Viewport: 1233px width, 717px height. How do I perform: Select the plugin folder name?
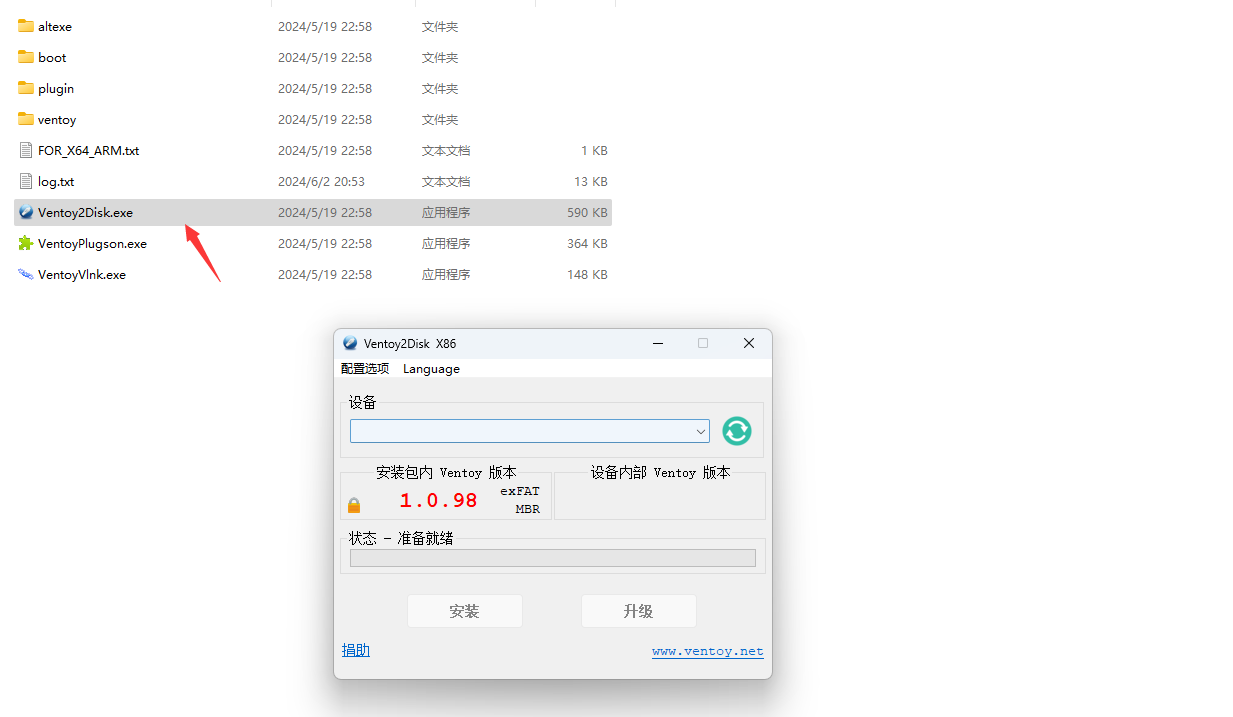tap(56, 88)
